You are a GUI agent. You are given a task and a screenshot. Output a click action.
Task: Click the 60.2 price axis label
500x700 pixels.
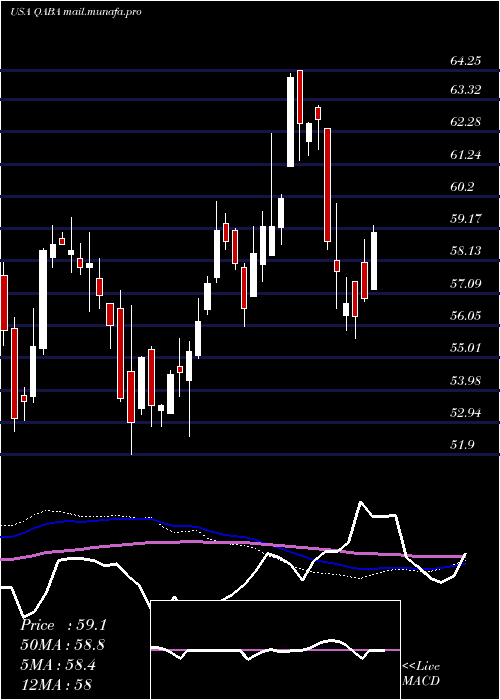coord(462,187)
